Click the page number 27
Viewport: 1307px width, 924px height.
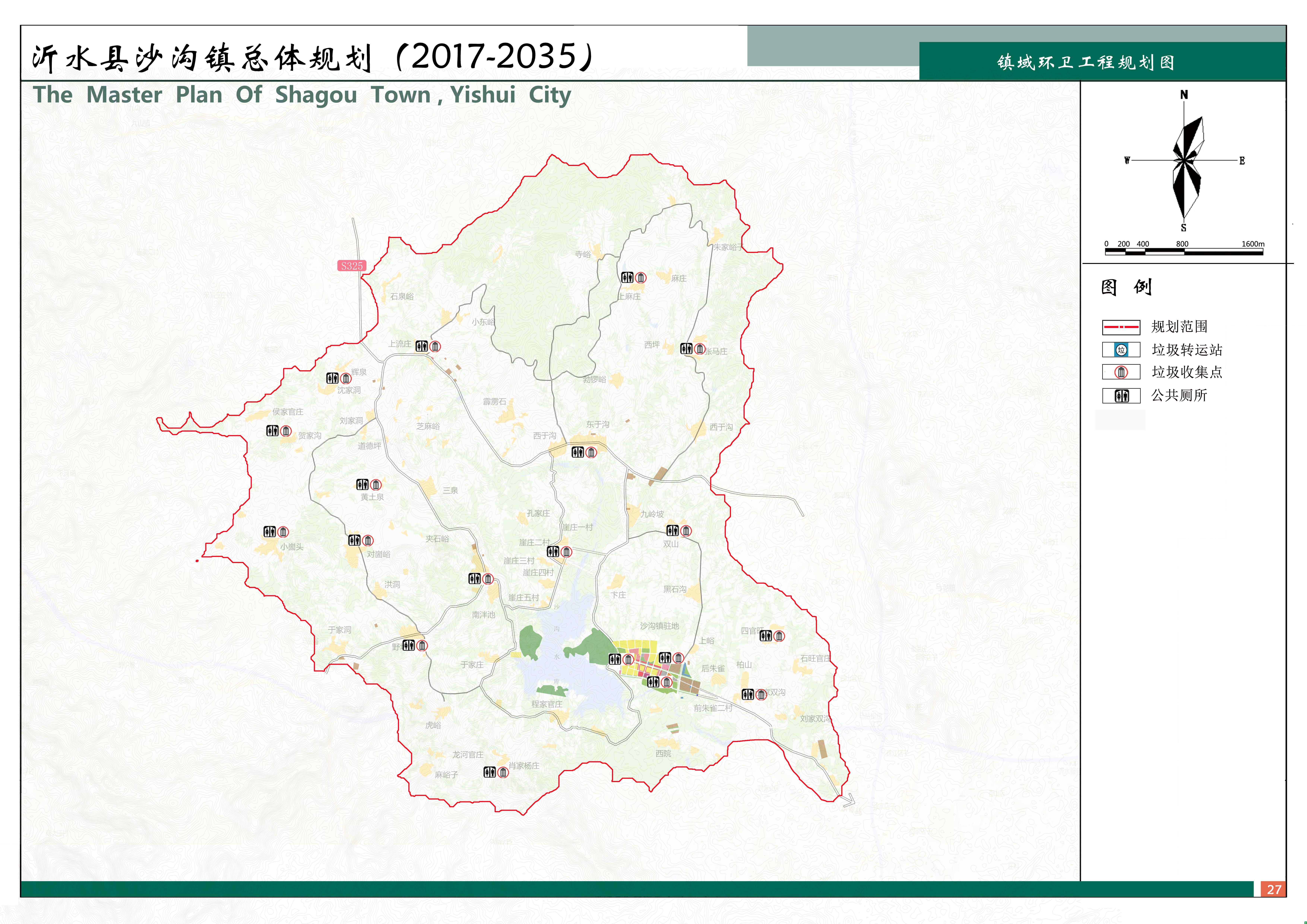pos(1274,889)
